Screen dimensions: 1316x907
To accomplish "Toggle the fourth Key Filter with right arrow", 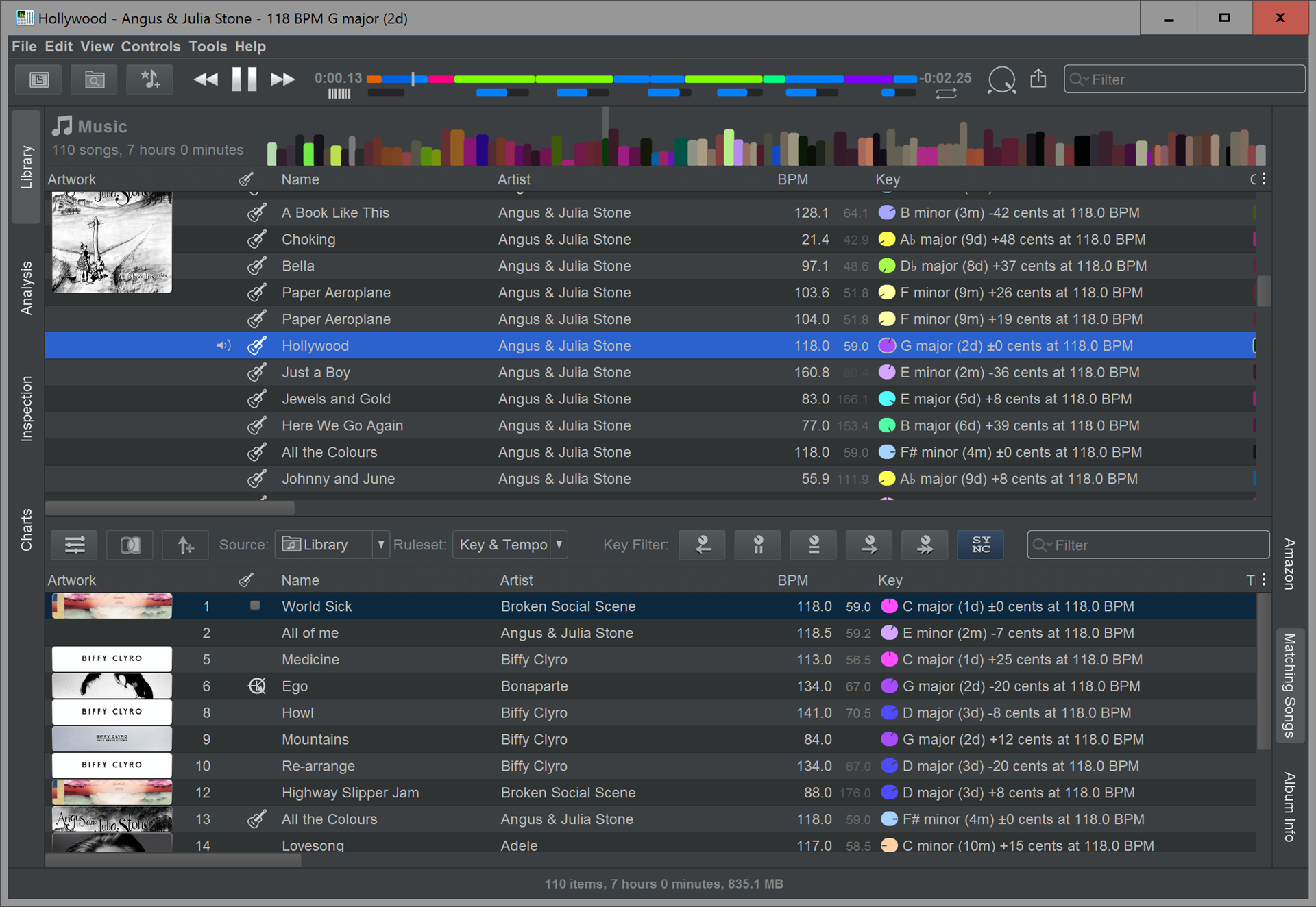I will [869, 545].
